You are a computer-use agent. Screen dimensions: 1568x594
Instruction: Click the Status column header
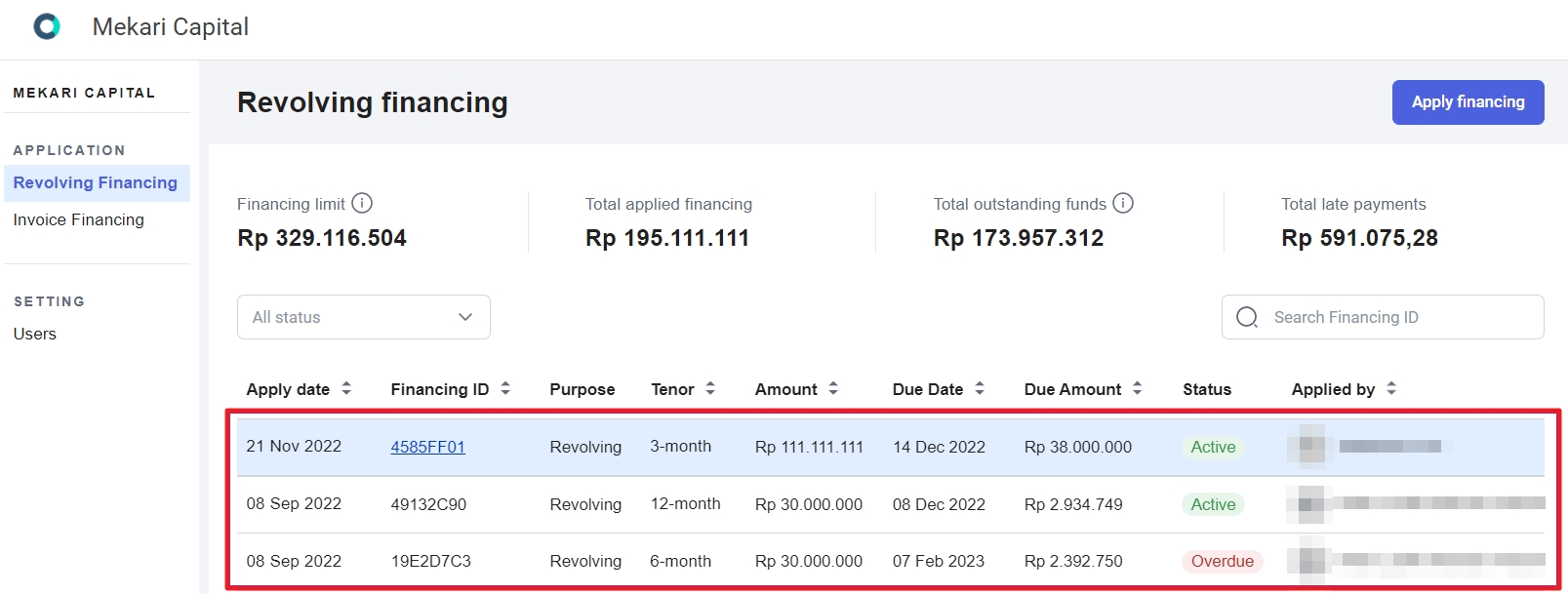tap(1207, 389)
